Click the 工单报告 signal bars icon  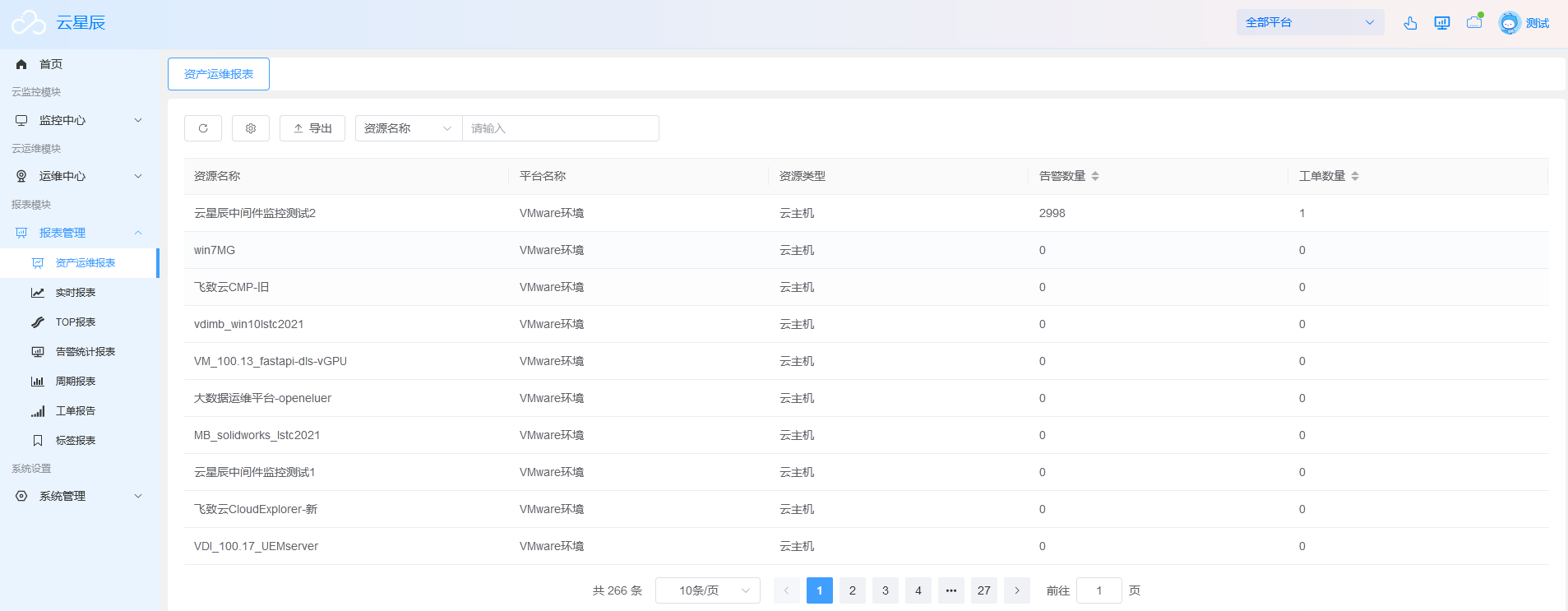pyautogui.click(x=38, y=411)
